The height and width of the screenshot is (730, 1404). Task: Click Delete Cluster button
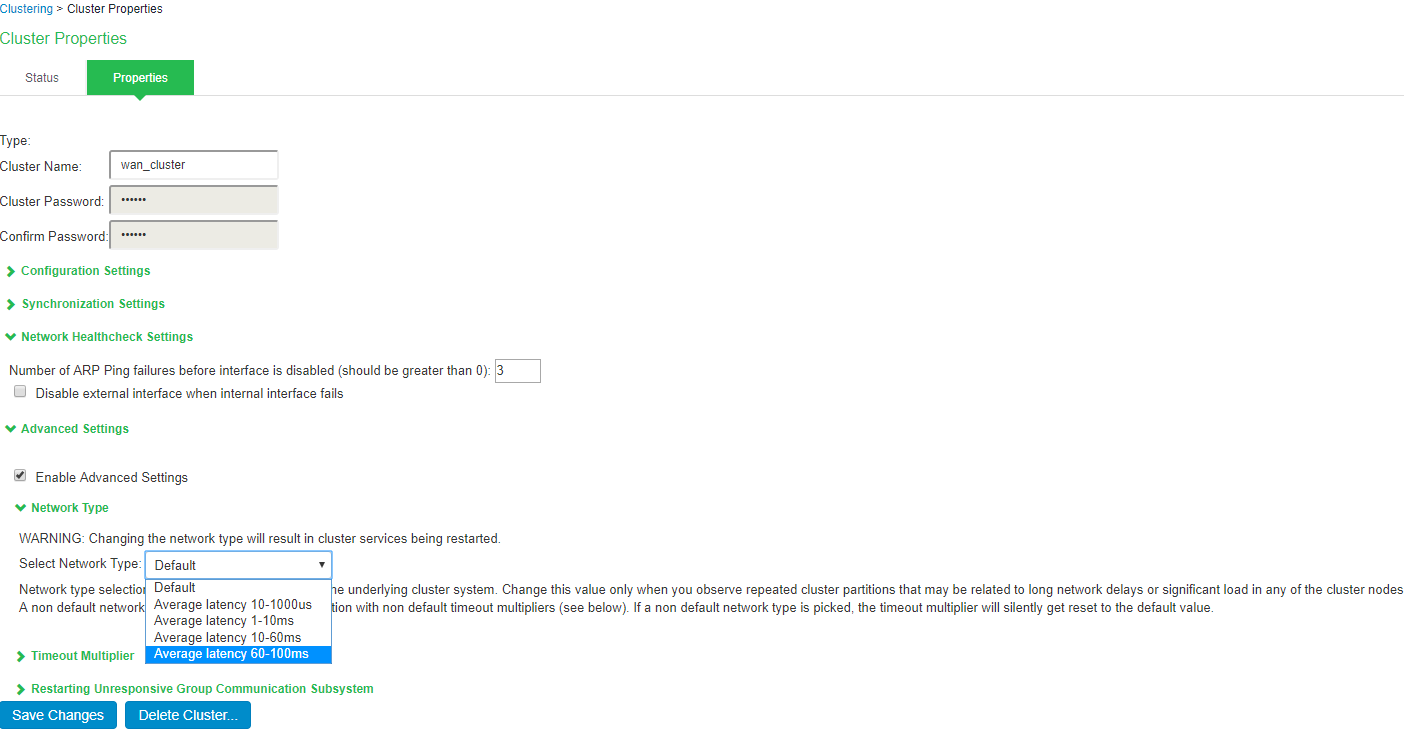pyautogui.click(x=188, y=715)
